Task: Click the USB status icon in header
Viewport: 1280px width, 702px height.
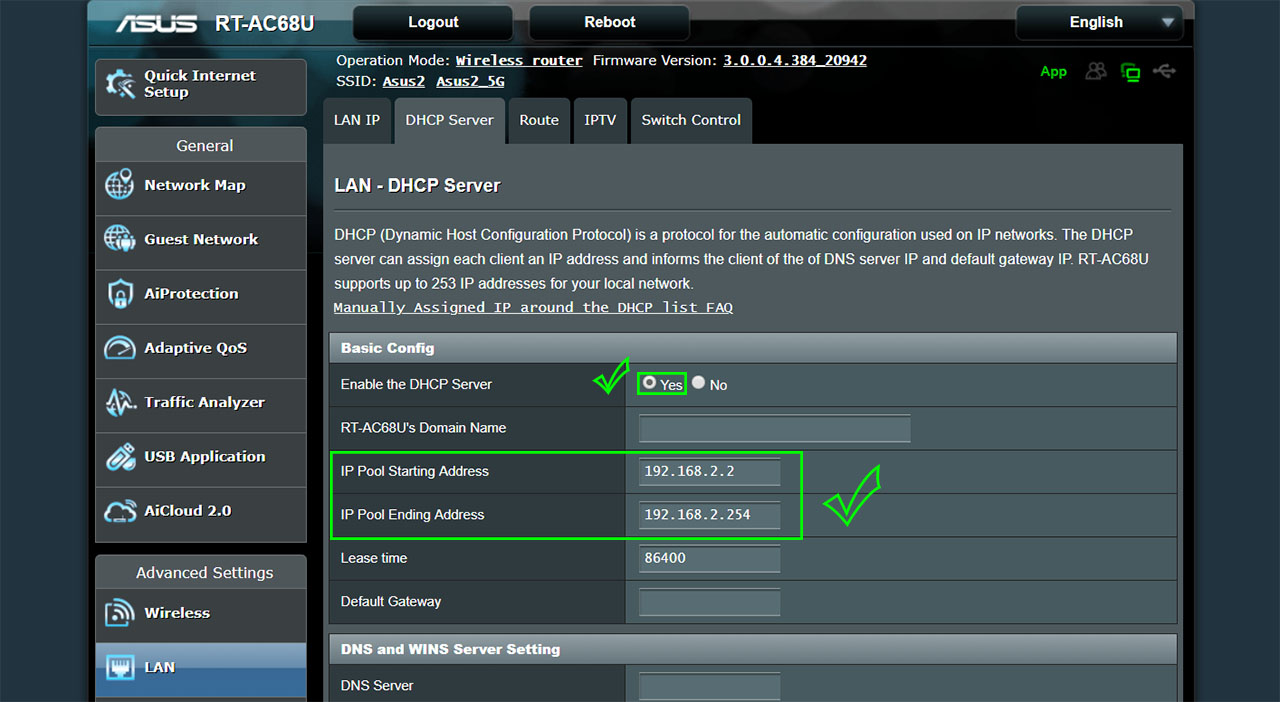Action: click(x=1164, y=71)
